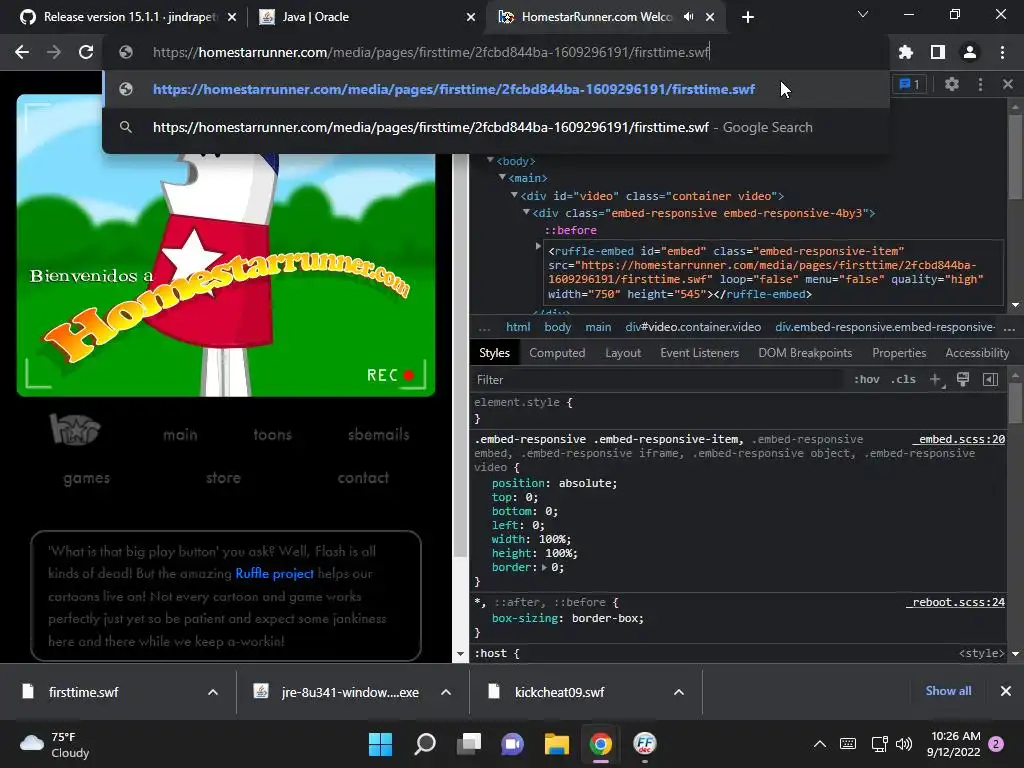Screen dimensions: 1024x768
Task: Open DevTools customize three-dot menu
Action: [x=980, y=84]
